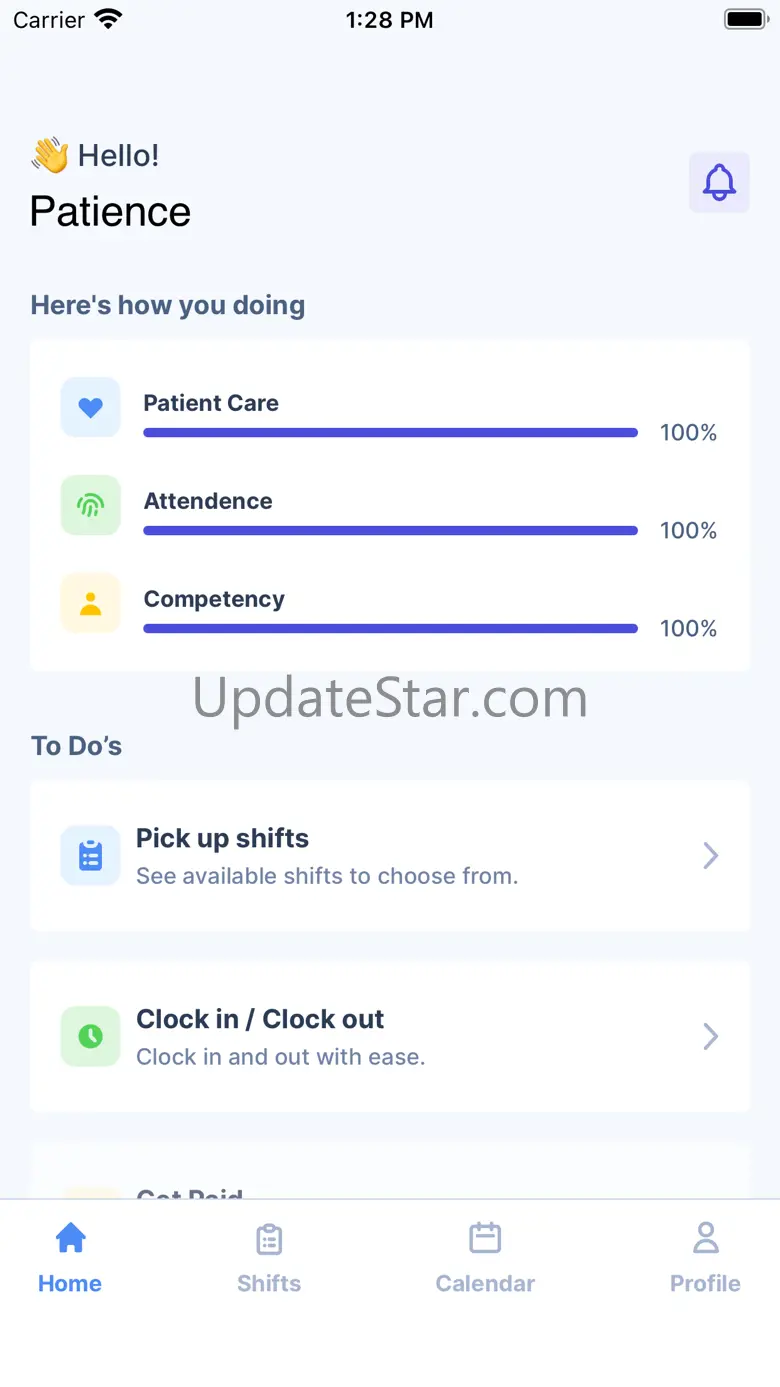Tap the Wi-Fi status icon
Image resolution: width=780 pixels, height=1387 pixels.
pos(106,19)
